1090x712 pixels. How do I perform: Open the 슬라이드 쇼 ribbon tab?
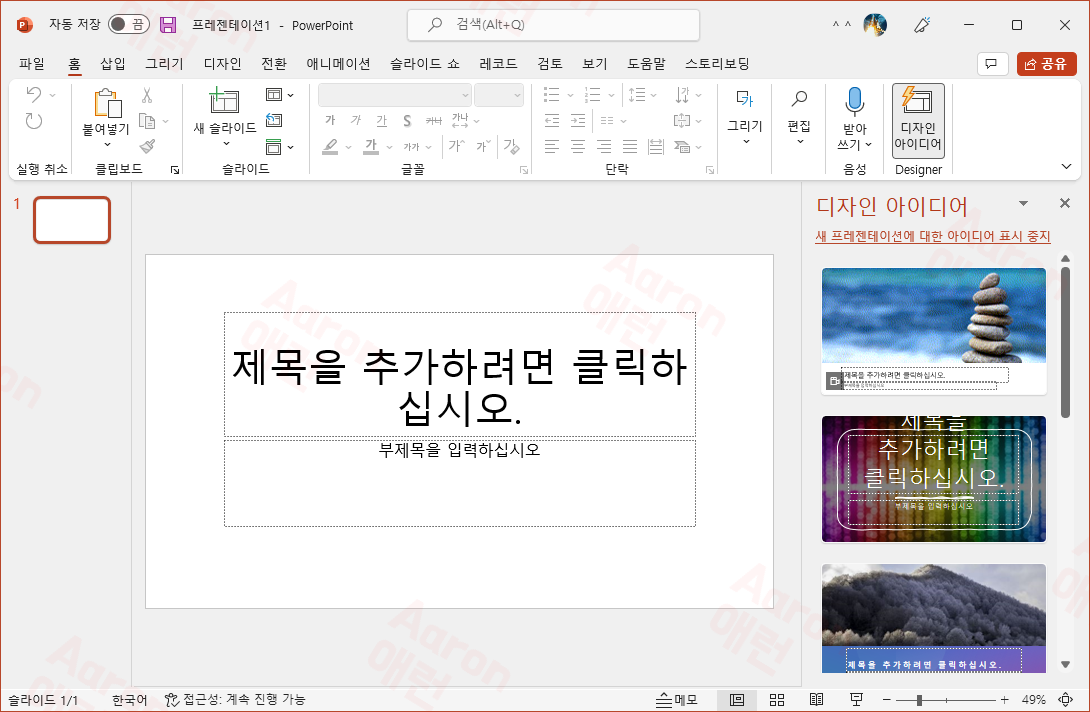pyautogui.click(x=425, y=64)
